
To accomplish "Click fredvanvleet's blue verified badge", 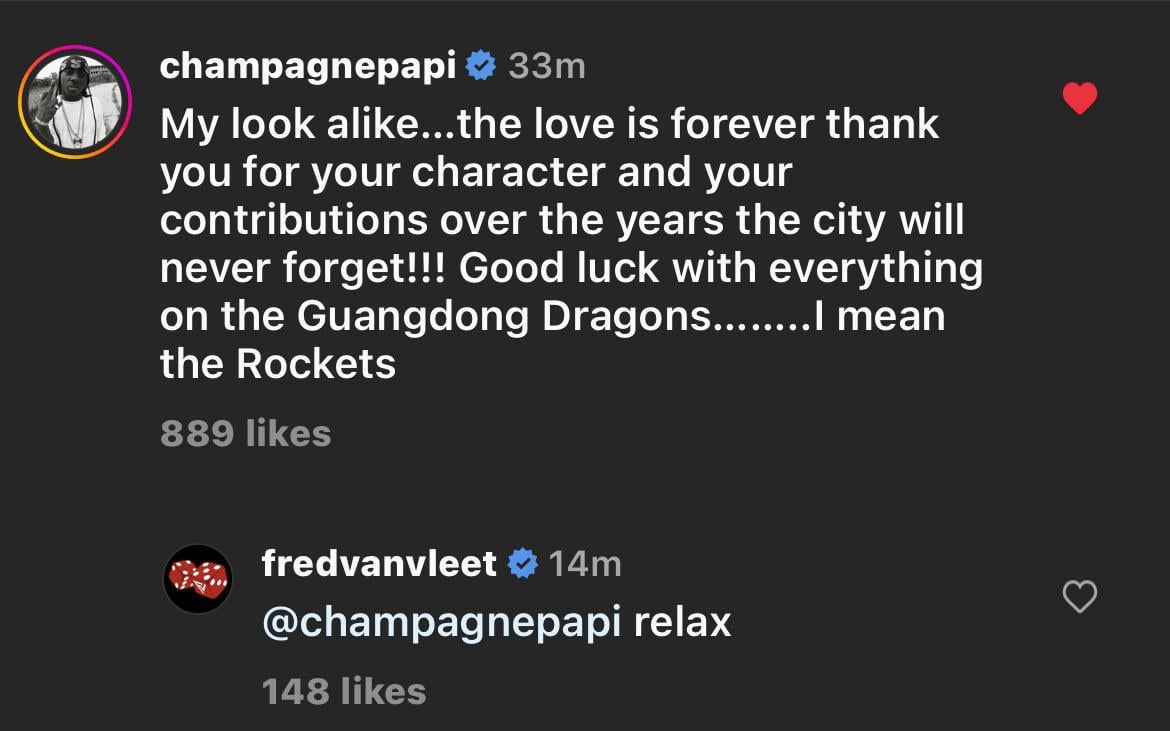I will tap(523, 564).
